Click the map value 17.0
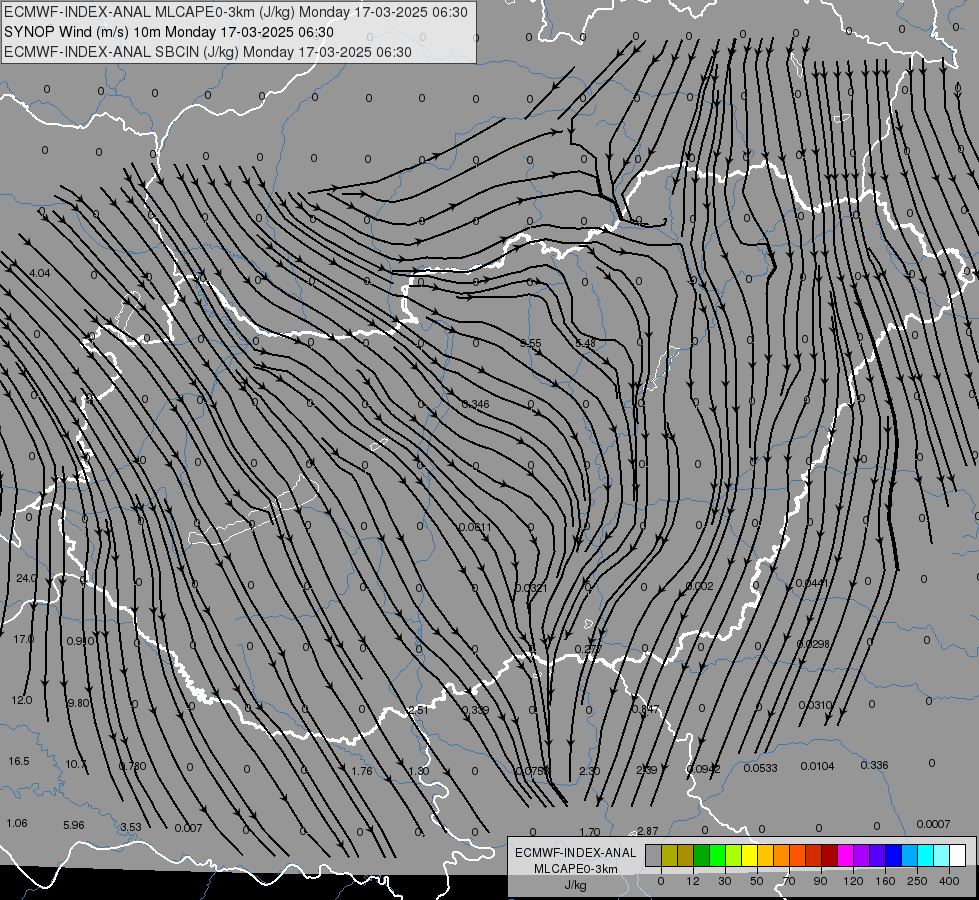Image resolution: width=979 pixels, height=900 pixels. point(24,639)
